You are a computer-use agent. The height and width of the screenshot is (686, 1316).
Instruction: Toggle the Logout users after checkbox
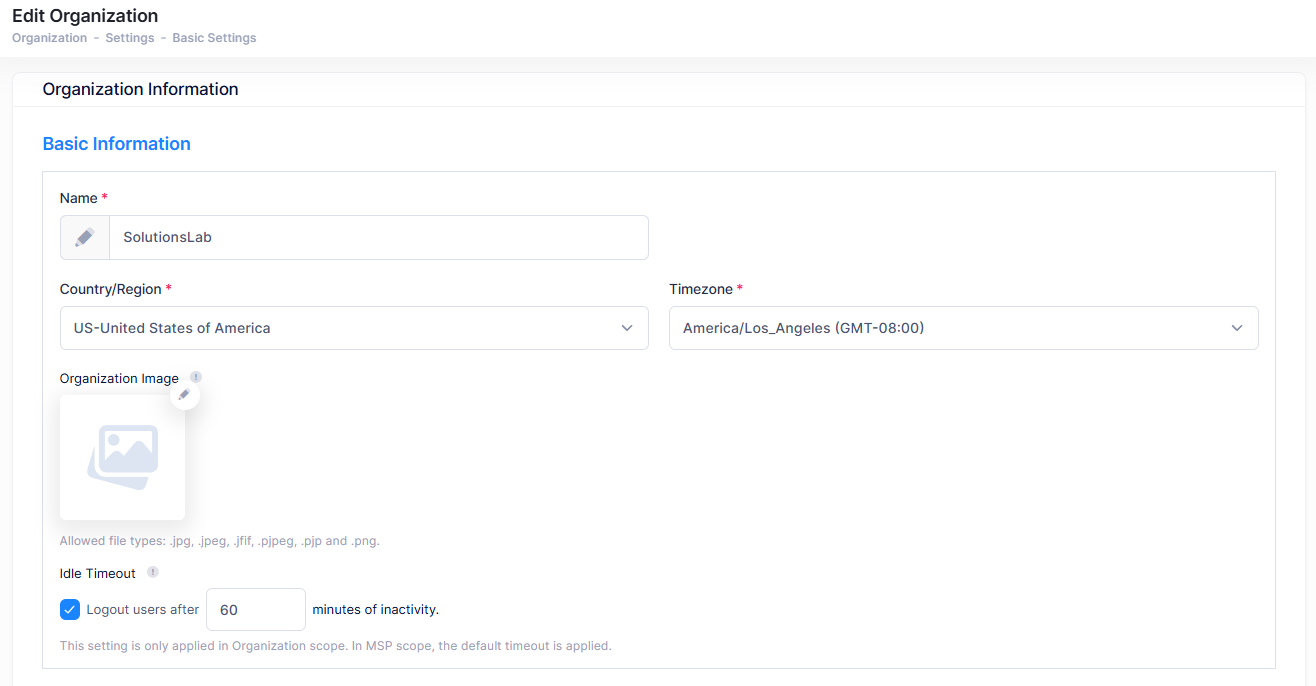click(x=70, y=610)
